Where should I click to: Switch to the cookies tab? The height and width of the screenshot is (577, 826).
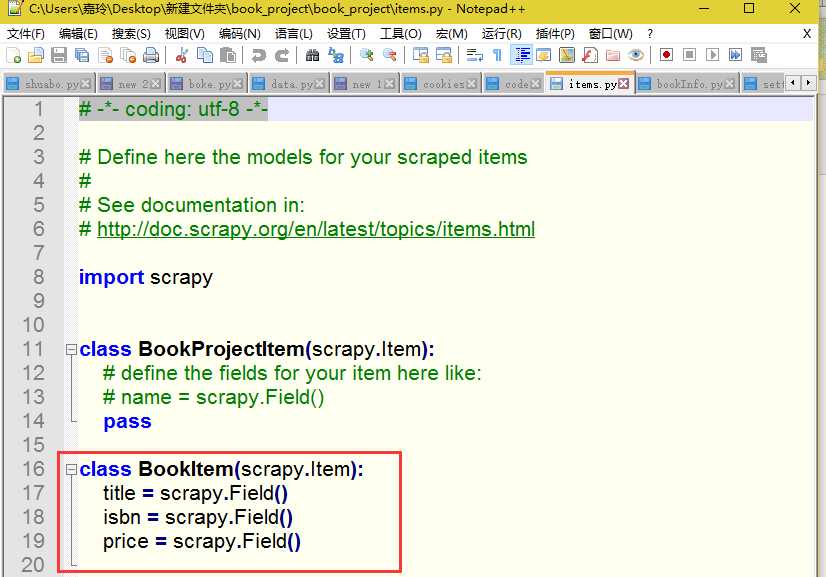point(441,84)
